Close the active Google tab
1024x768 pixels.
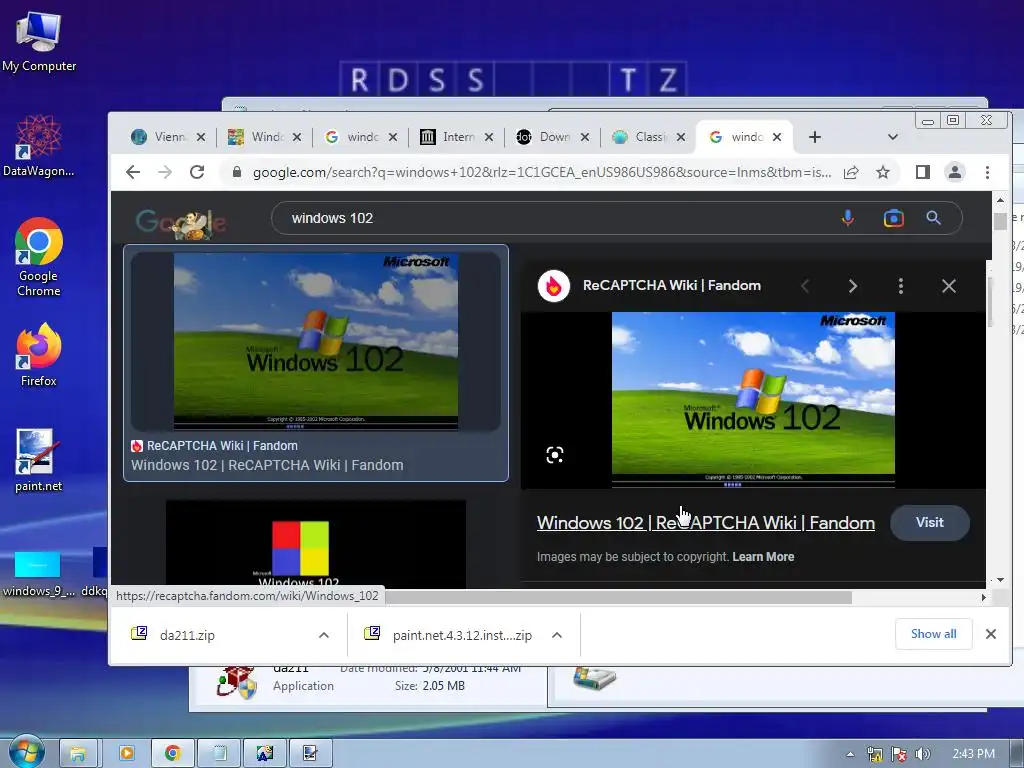click(x=777, y=137)
